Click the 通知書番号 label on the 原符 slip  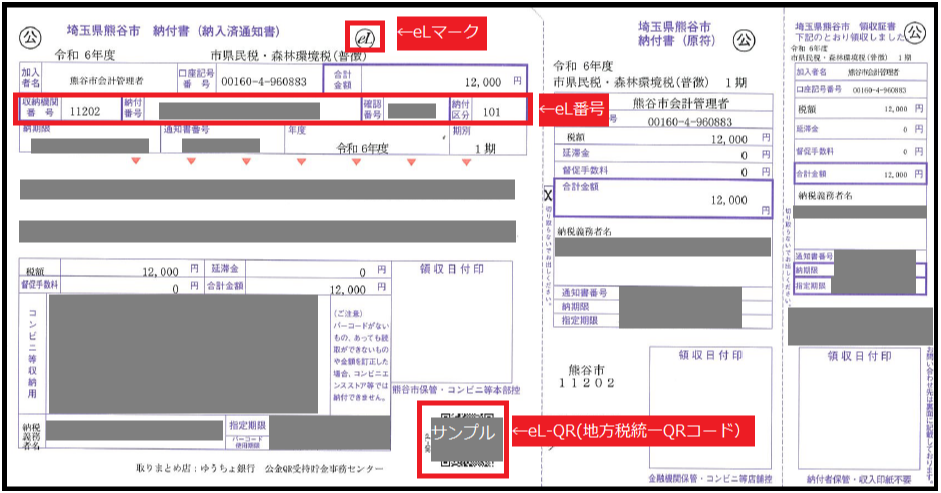[585, 292]
